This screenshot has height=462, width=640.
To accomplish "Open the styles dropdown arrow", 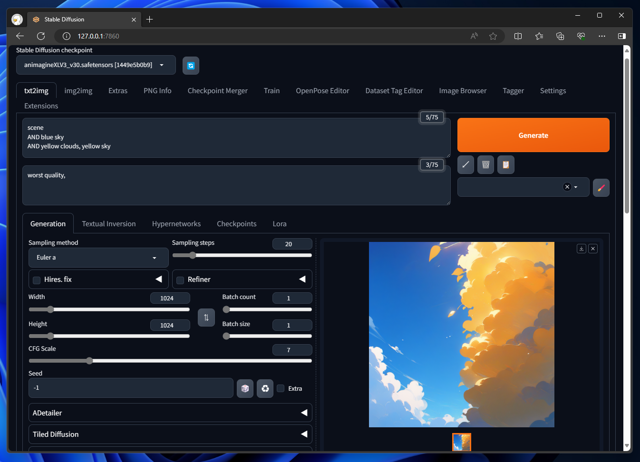I will point(576,187).
